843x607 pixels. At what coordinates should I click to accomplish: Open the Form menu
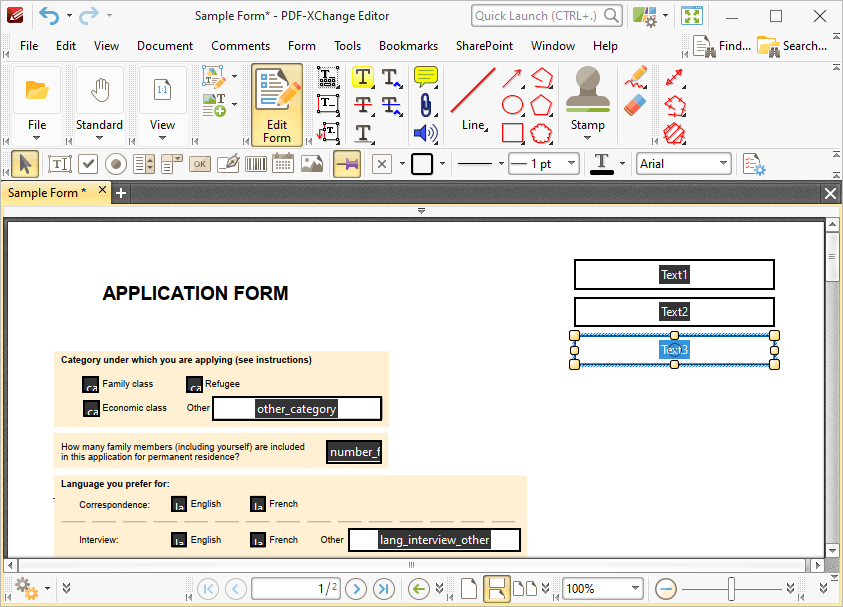[x=302, y=46]
